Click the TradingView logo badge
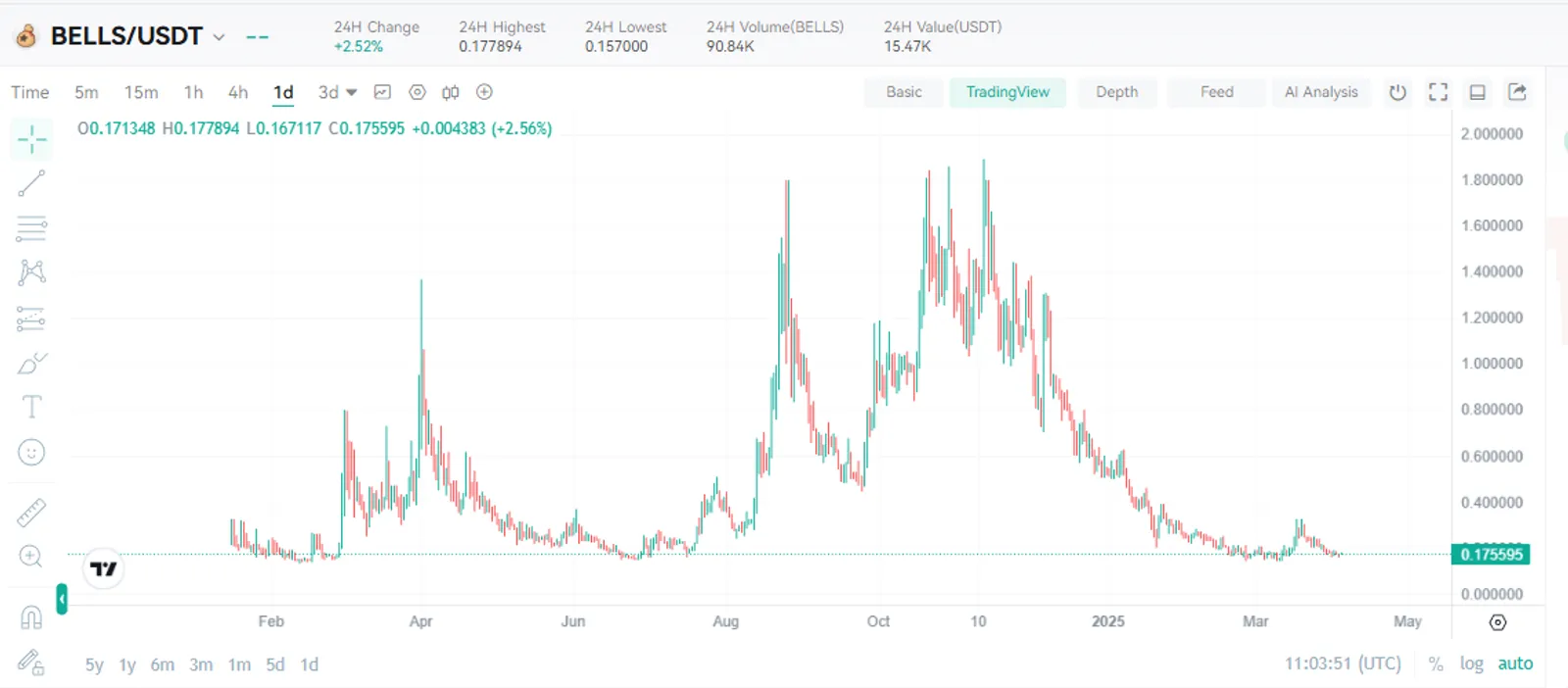1568x688 pixels. tap(104, 568)
